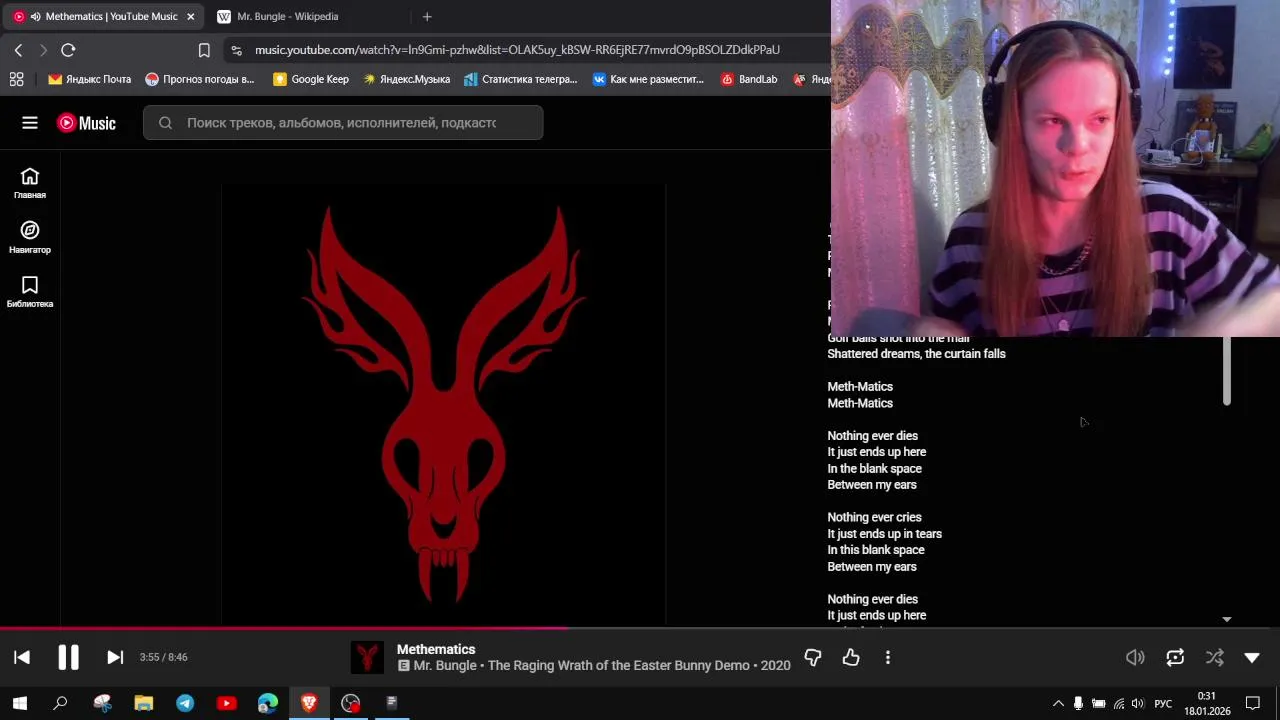Open OBS Studio from taskbar
The image size is (1280, 720).
coord(350,703)
